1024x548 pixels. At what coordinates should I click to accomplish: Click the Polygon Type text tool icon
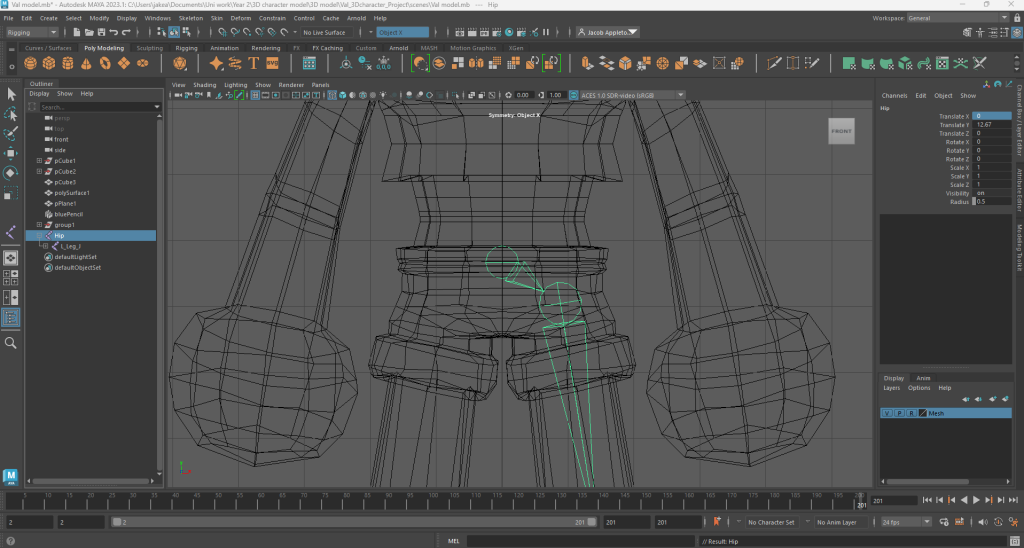point(254,63)
